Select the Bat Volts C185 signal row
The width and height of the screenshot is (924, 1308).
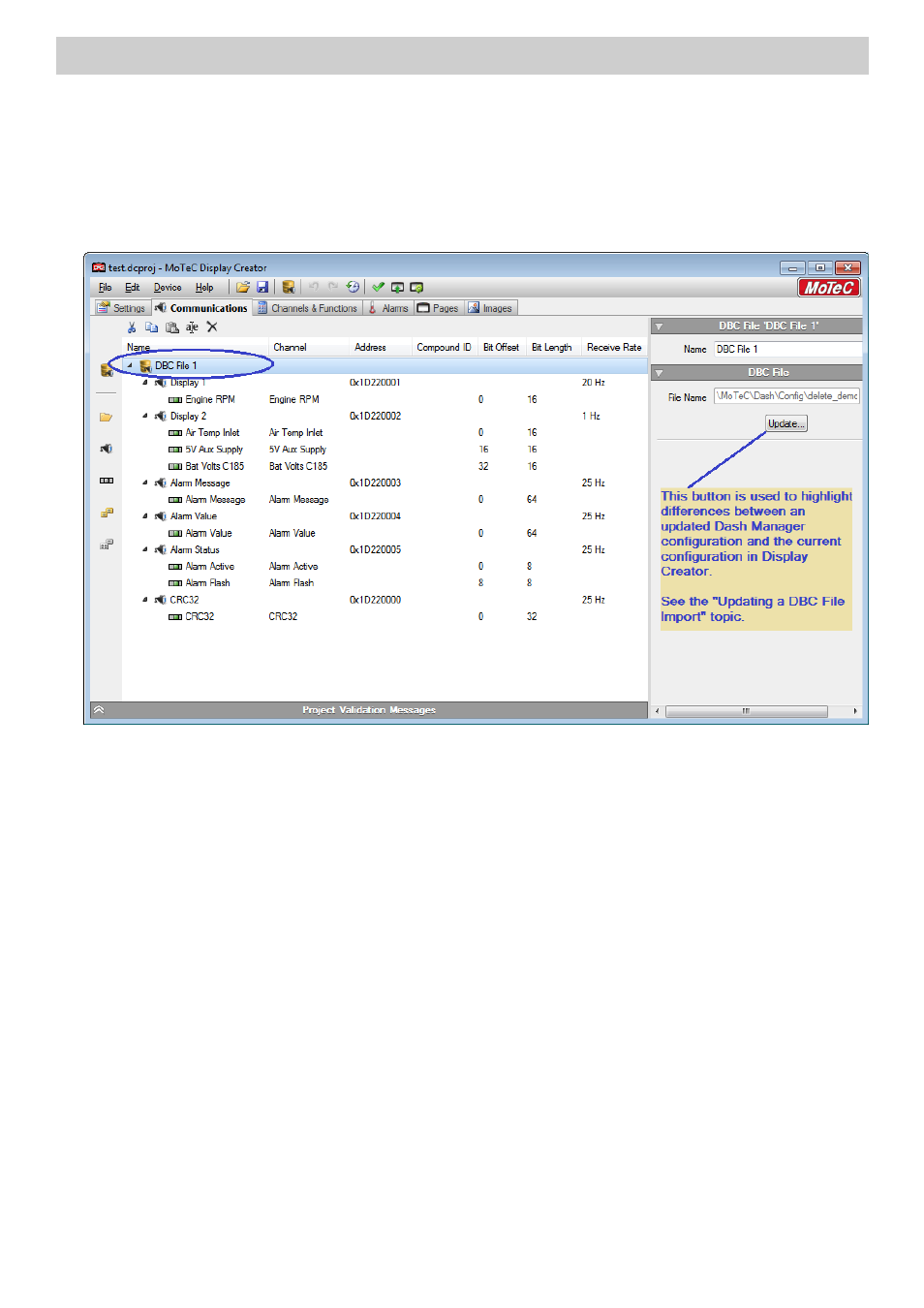coord(385,466)
